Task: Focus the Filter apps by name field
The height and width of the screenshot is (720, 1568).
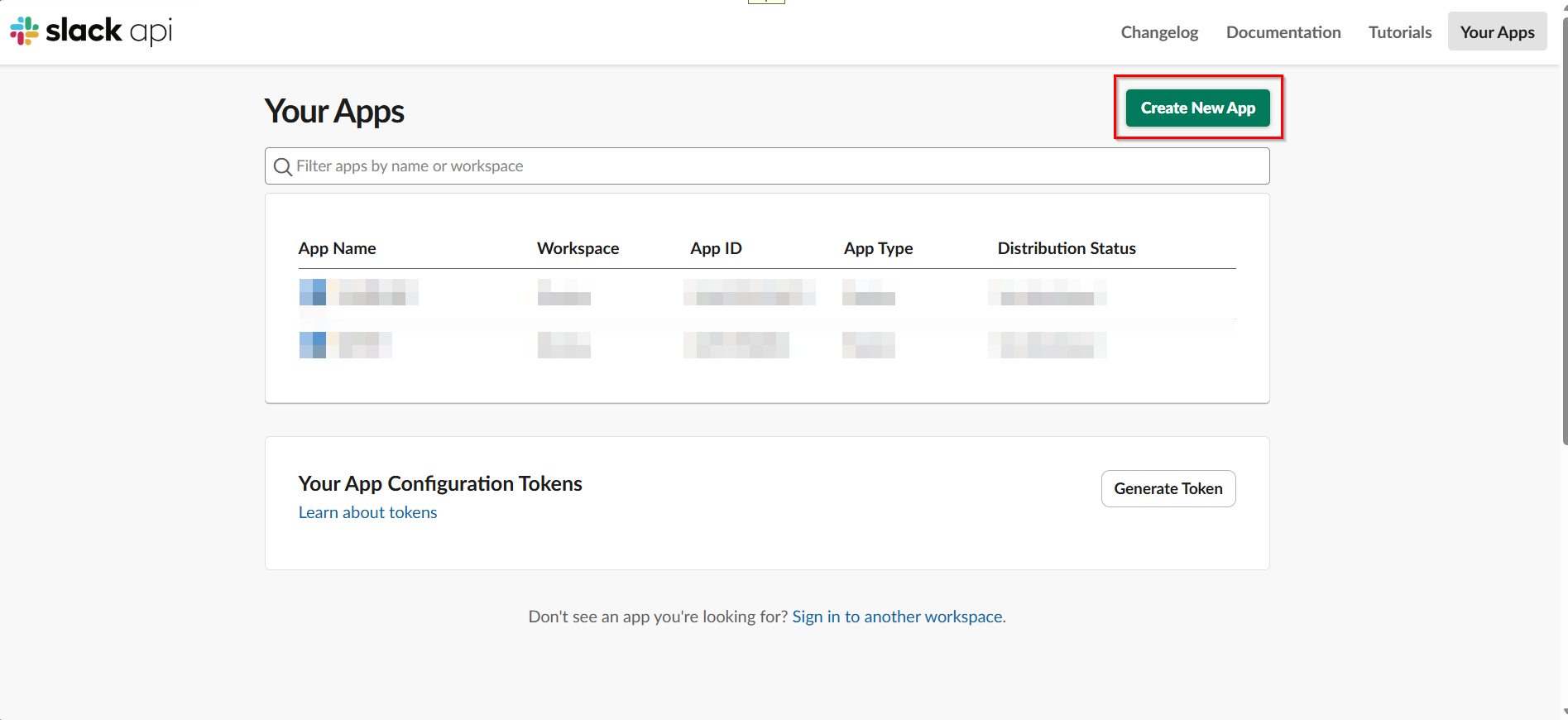Action: [x=767, y=166]
